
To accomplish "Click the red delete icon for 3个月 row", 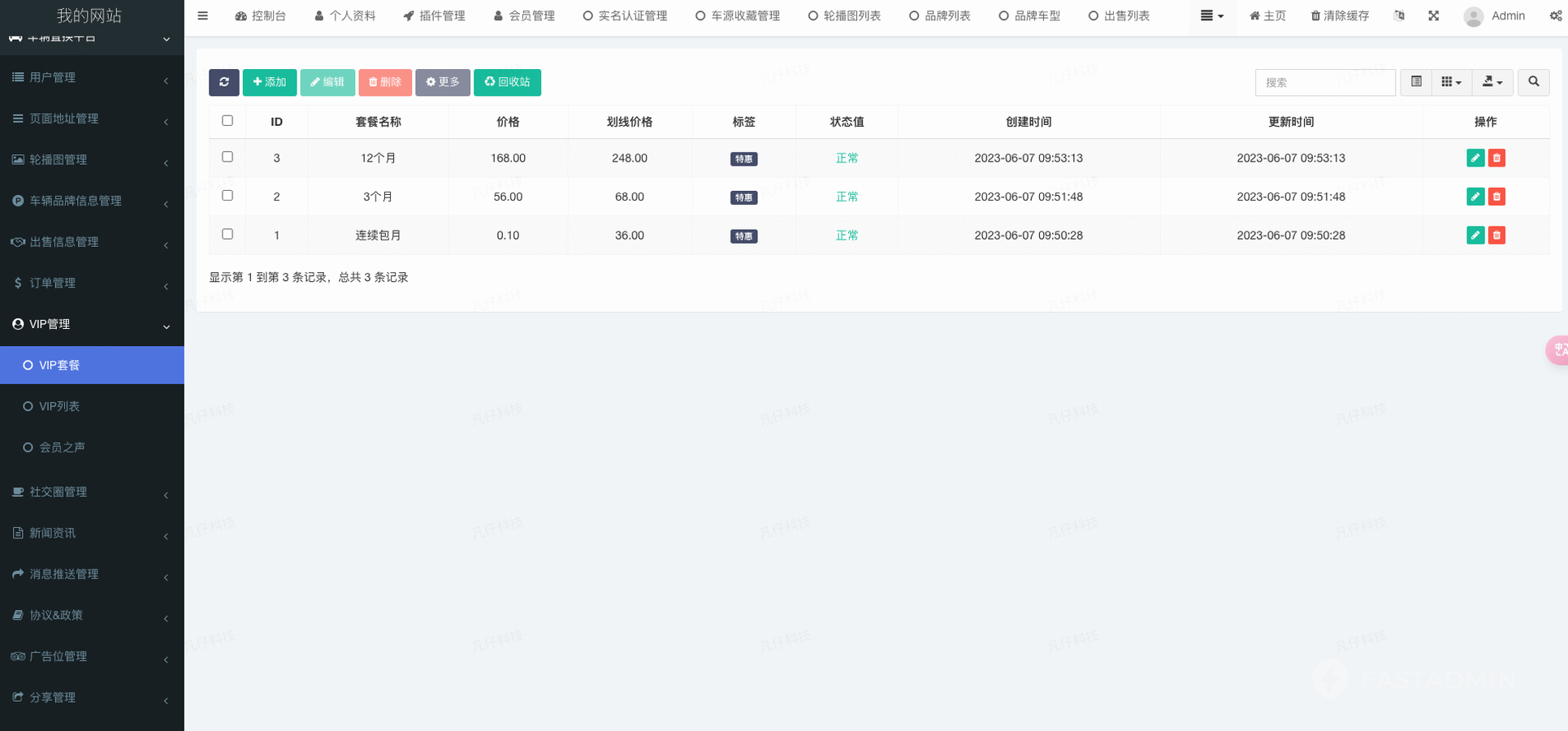I will tap(1497, 197).
